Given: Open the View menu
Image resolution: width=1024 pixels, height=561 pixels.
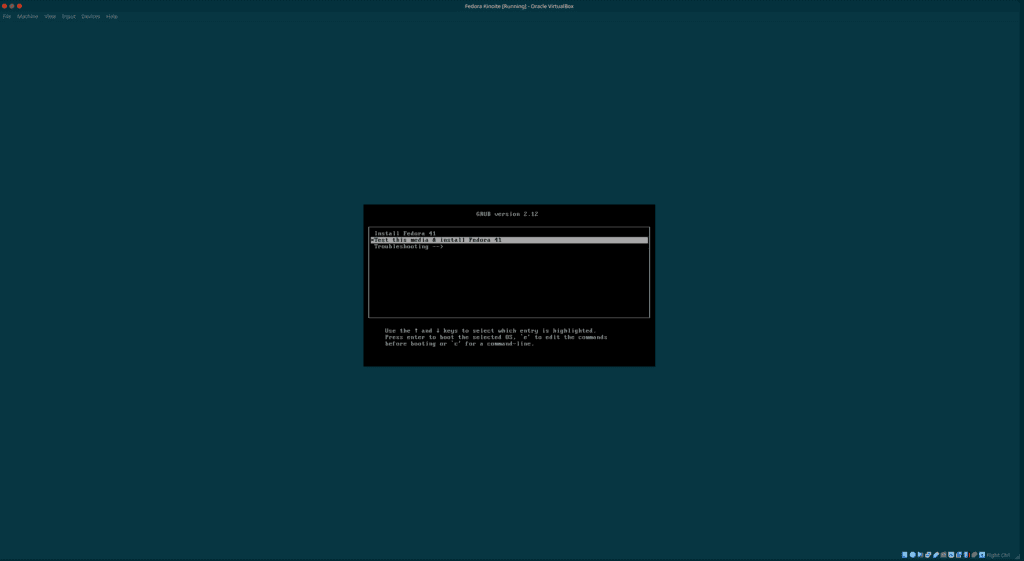Looking at the screenshot, I should (x=50, y=17).
